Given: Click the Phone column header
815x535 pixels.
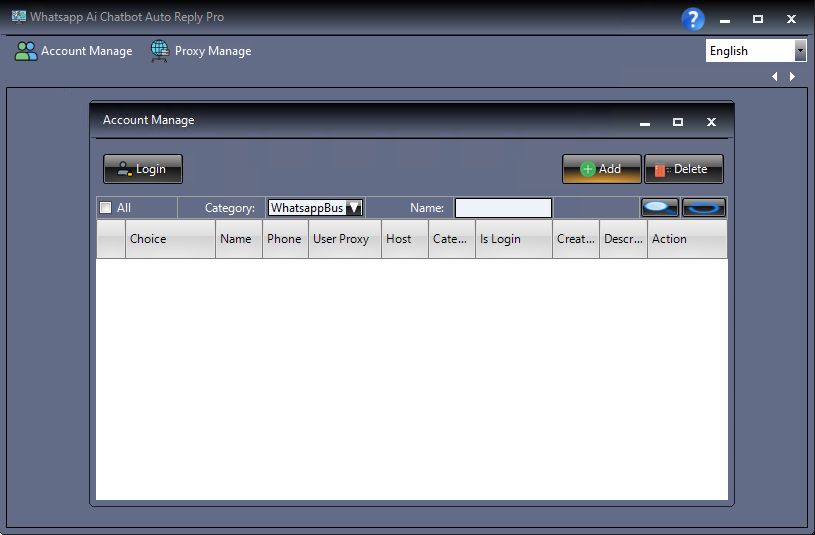Looking at the screenshot, I should click(x=285, y=239).
